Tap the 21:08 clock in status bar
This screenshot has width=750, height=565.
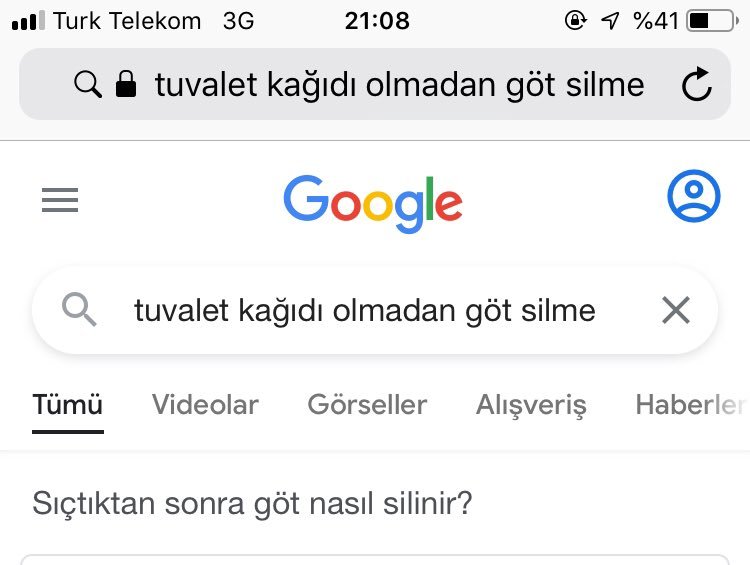[377, 20]
